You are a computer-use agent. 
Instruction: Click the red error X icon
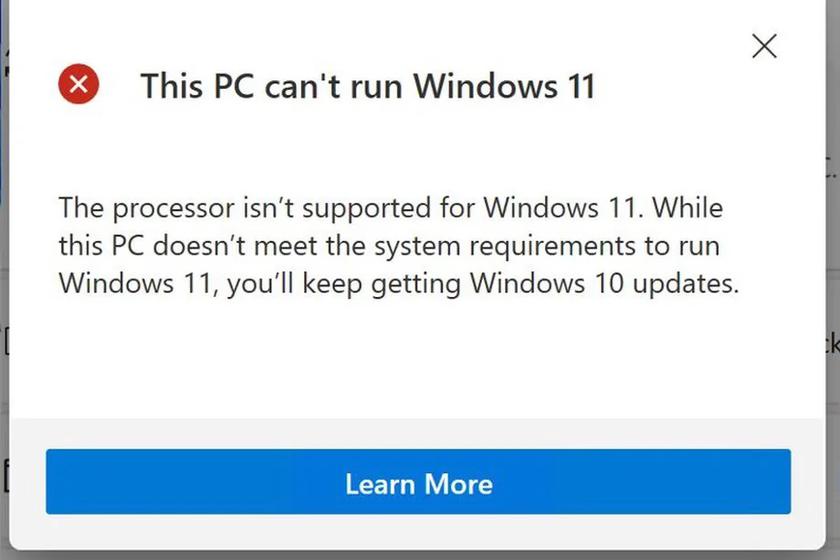(79, 84)
